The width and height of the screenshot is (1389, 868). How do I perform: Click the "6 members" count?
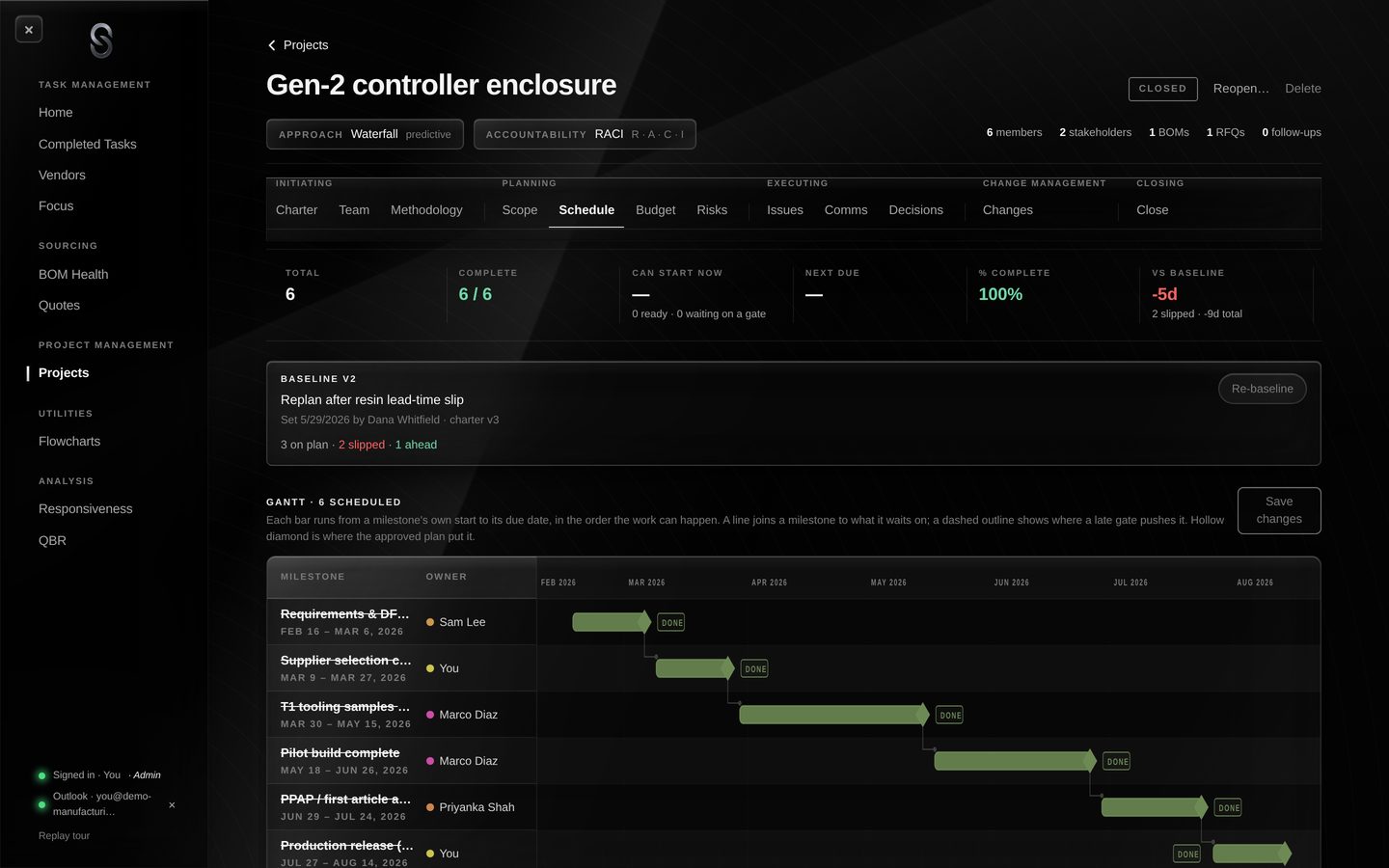(x=1014, y=132)
